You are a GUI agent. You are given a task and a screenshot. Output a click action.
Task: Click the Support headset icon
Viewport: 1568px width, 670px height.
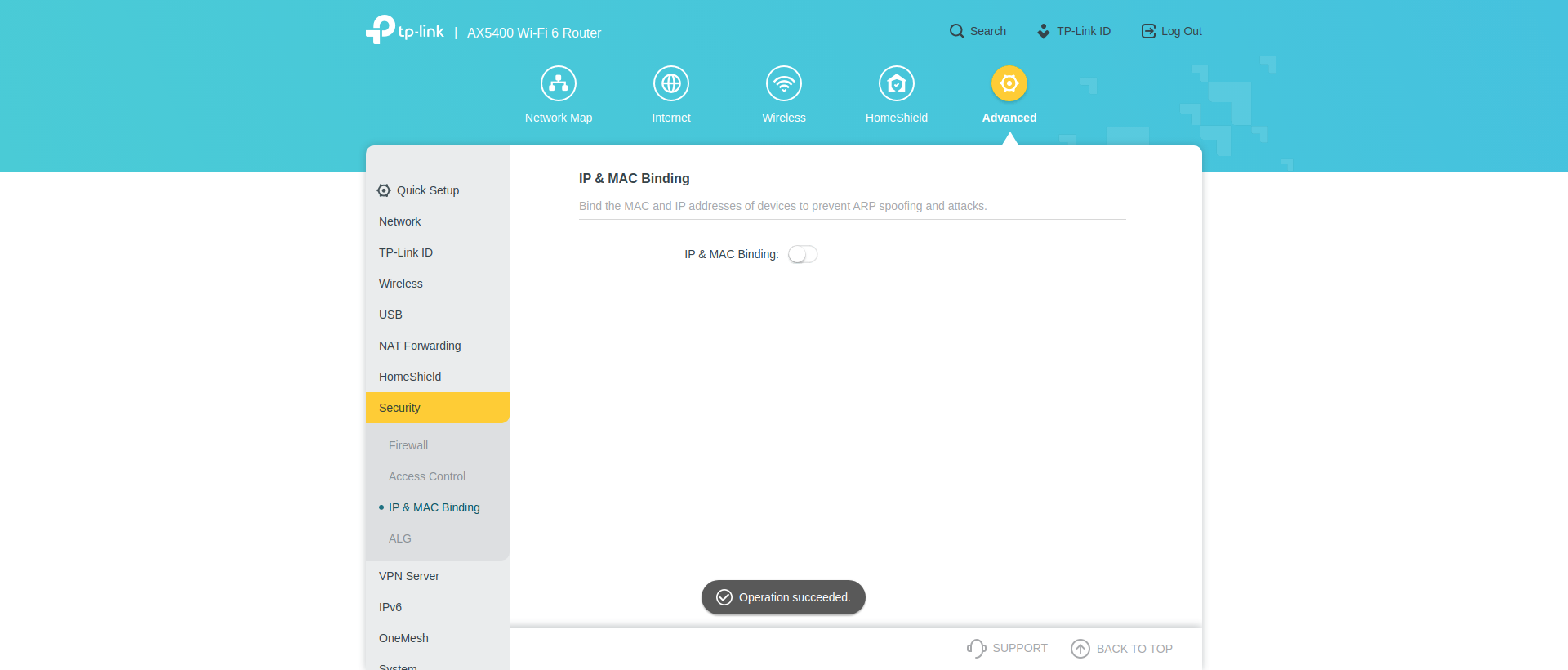point(976,648)
